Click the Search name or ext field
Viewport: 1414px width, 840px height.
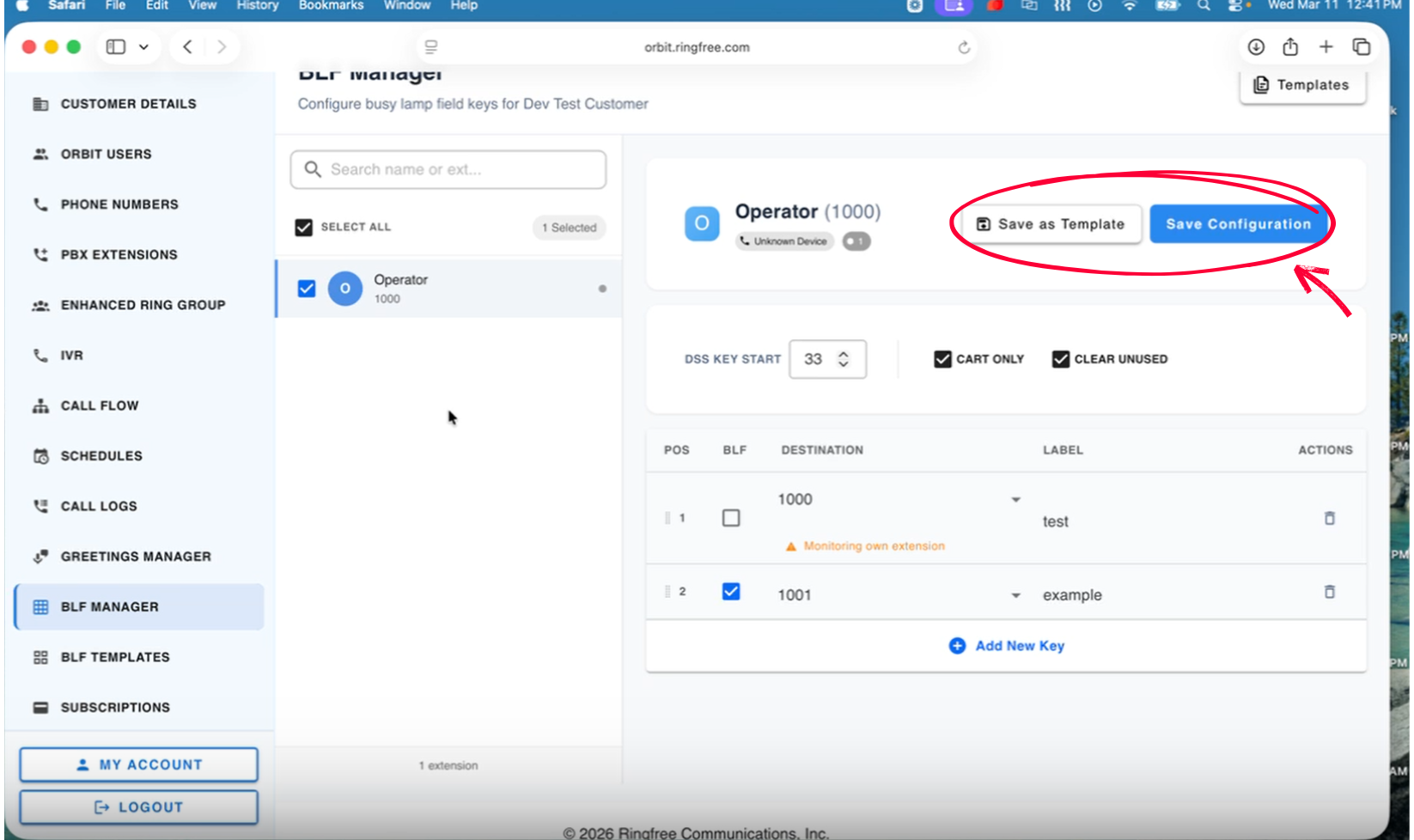coord(448,170)
